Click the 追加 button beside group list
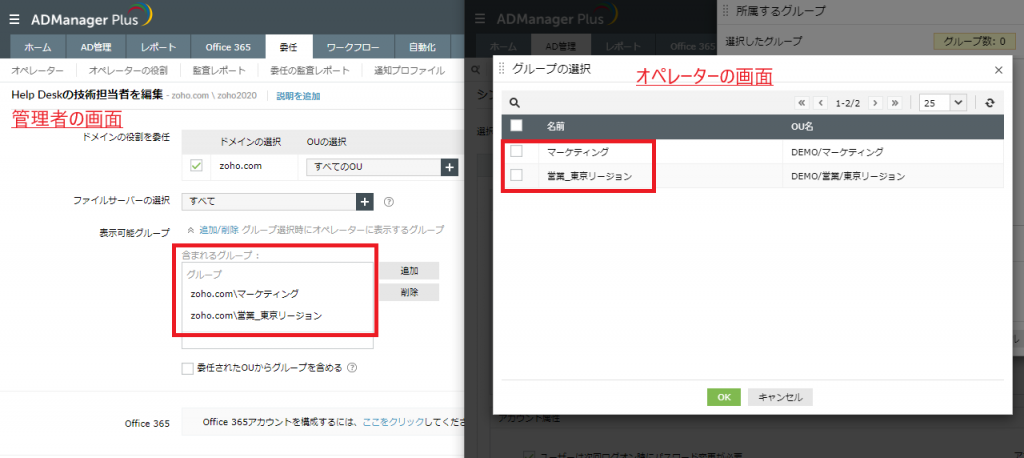This screenshot has width=1024, height=458. pyautogui.click(x=409, y=270)
